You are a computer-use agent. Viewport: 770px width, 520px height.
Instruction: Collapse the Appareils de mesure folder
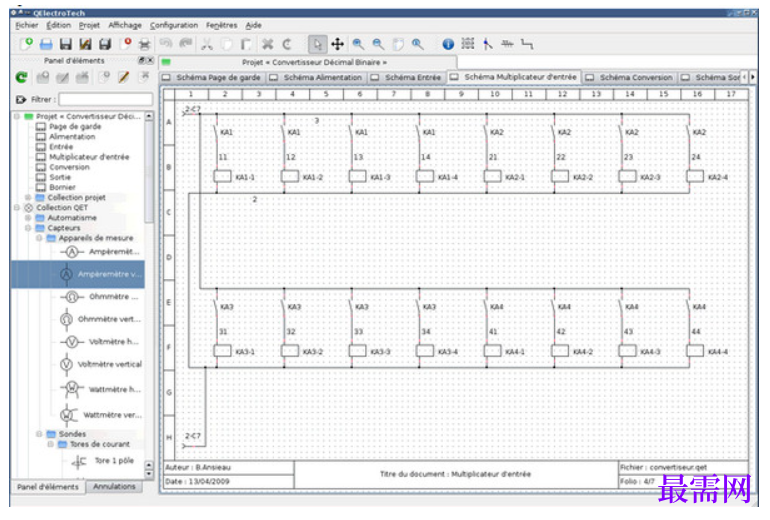point(39,238)
